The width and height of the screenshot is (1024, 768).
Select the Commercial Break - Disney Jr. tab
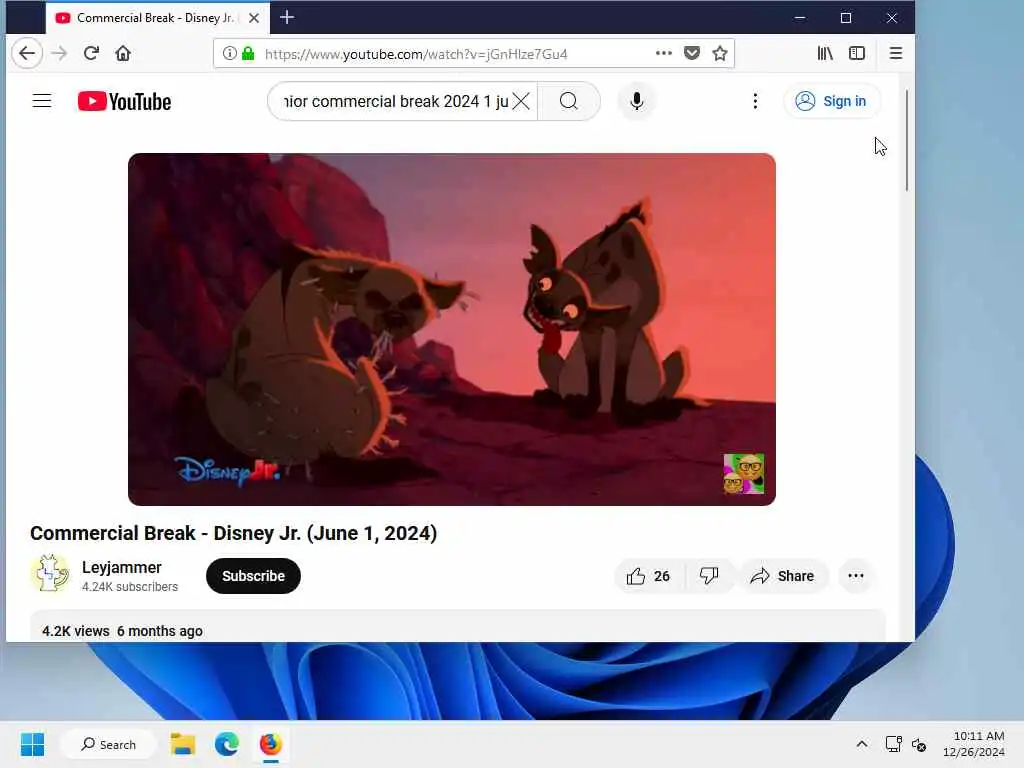(155, 18)
